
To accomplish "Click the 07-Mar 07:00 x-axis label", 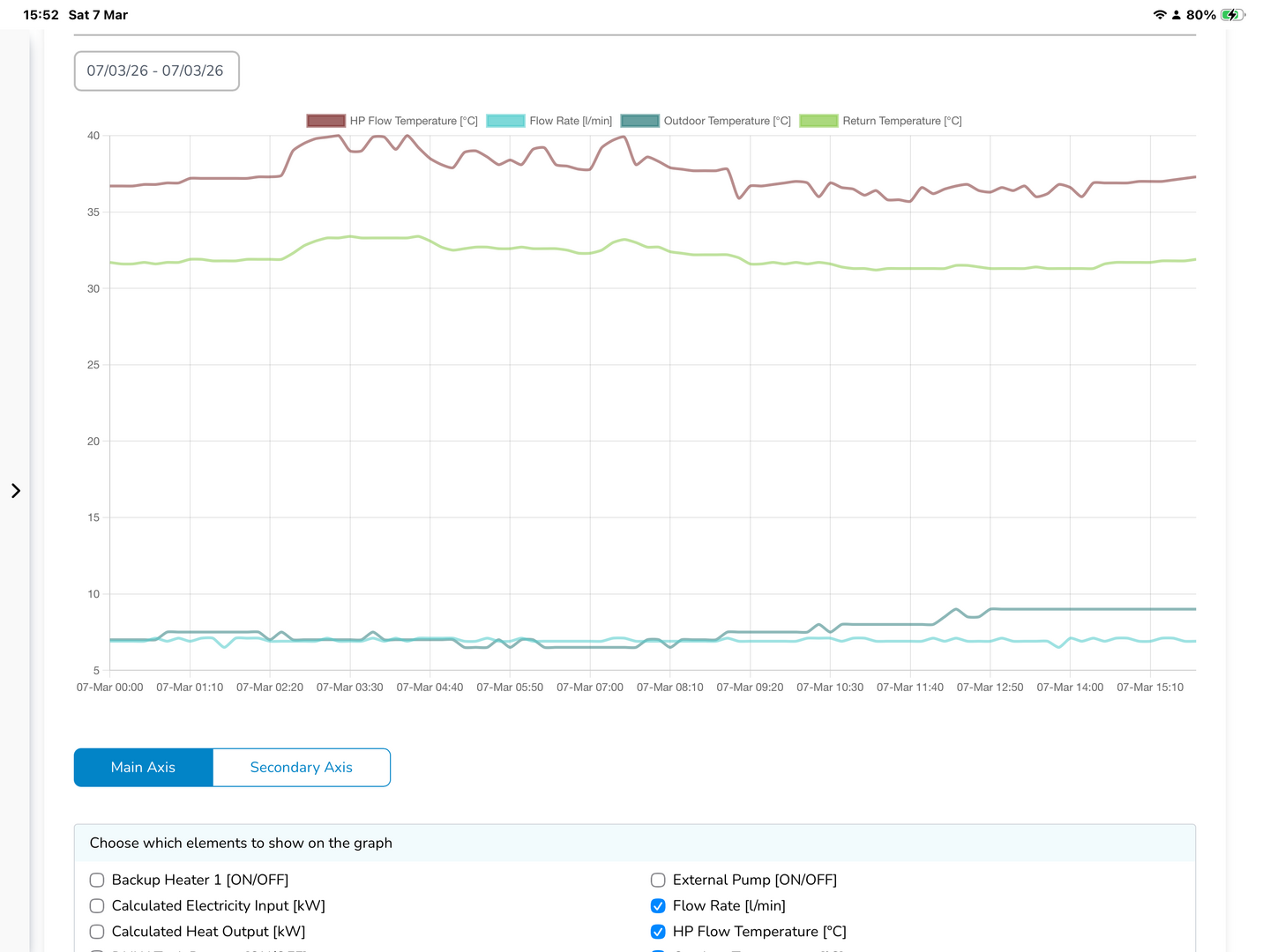I will click(x=589, y=688).
